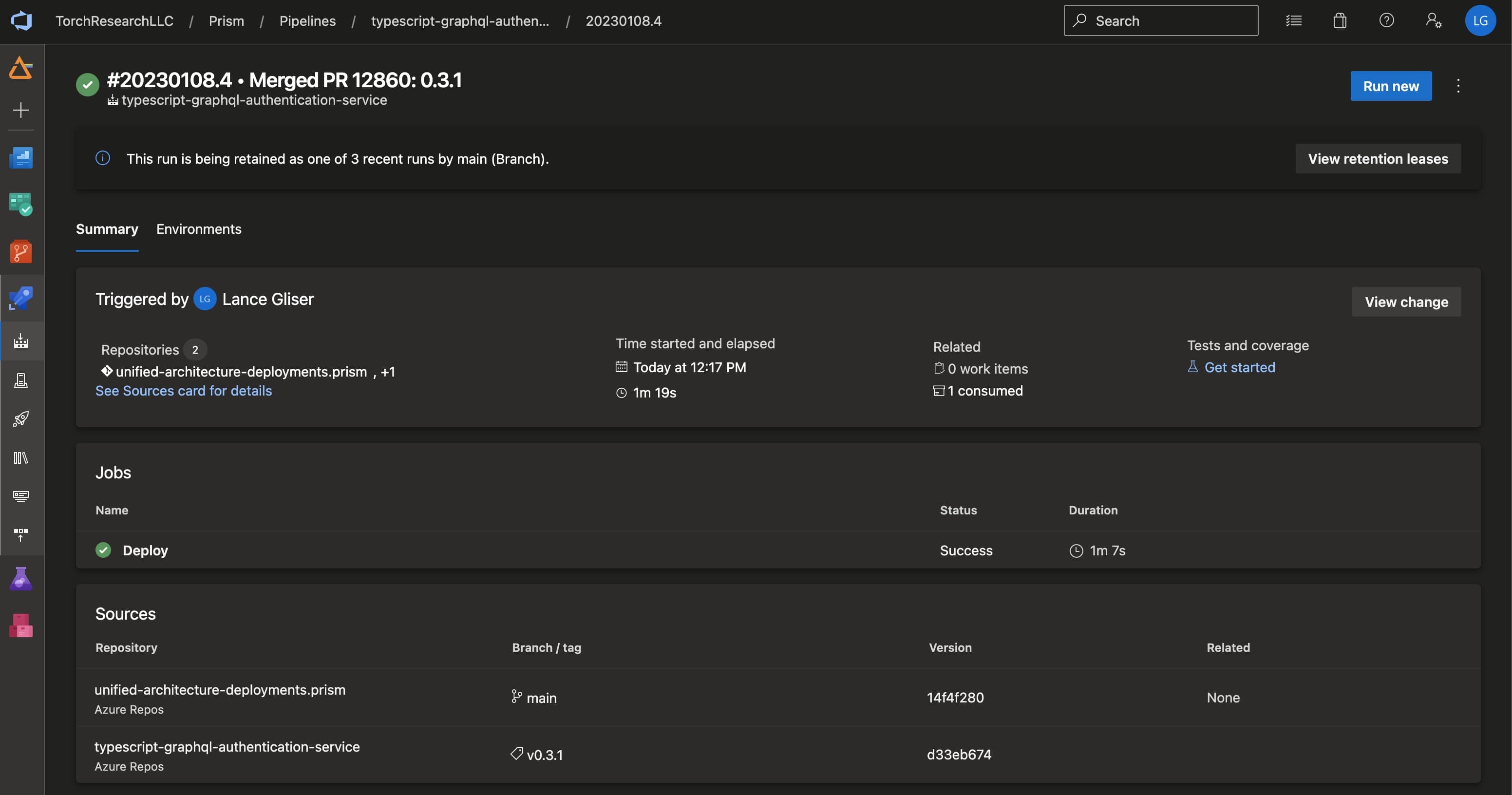Click View retention leases button

pos(1378,158)
